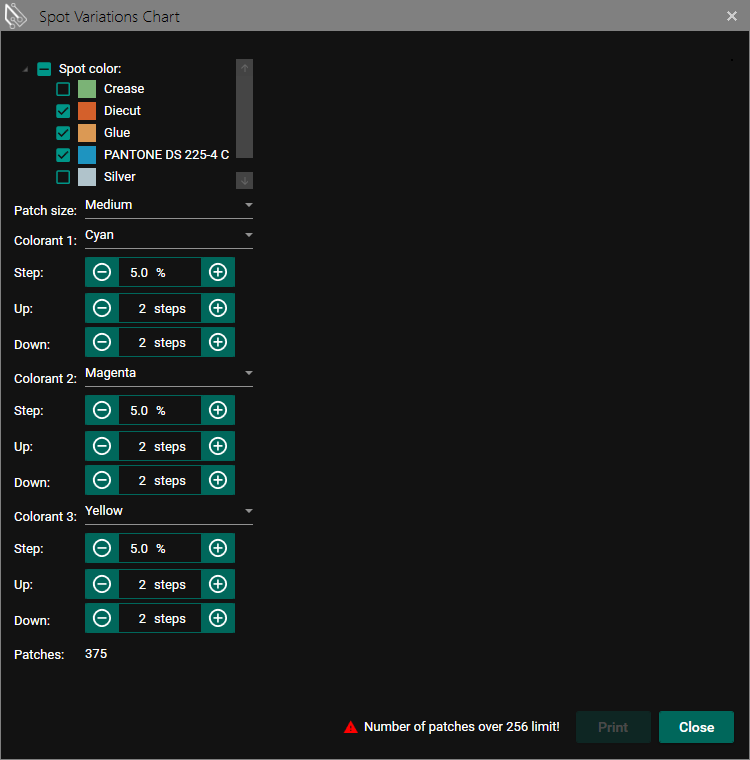Decrease Colorant 1 Down steps

[102, 342]
